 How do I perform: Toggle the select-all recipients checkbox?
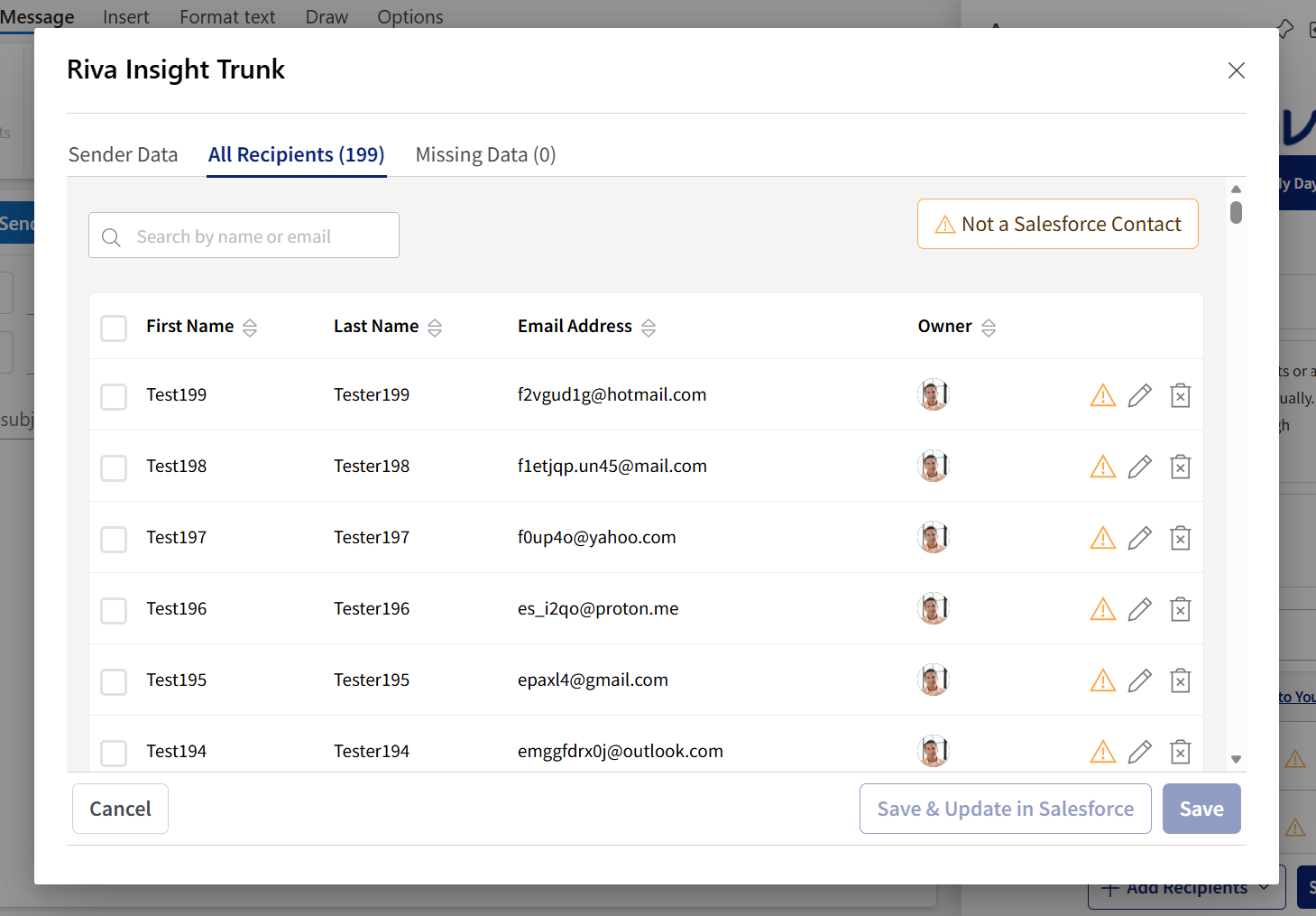coord(114,328)
